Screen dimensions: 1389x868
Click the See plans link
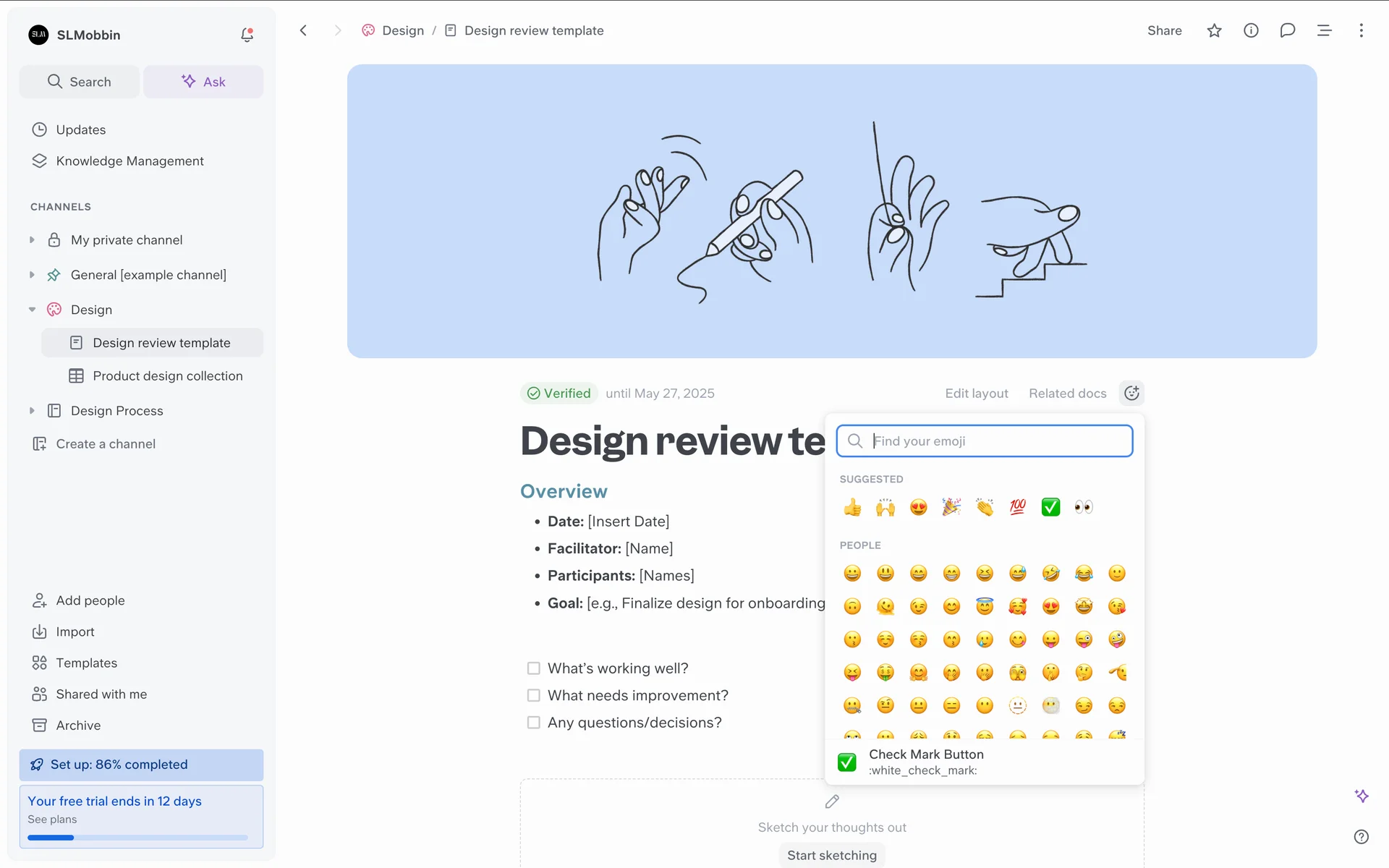pyautogui.click(x=52, y=820)
